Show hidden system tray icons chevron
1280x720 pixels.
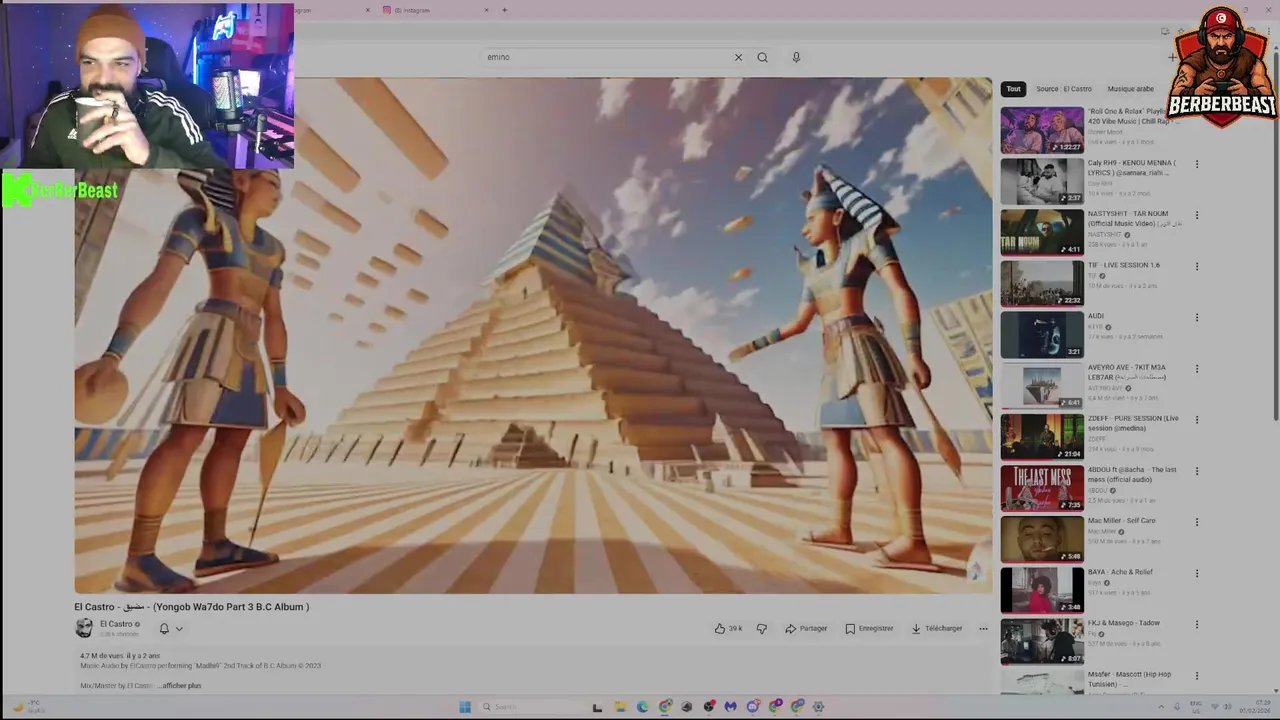point(1161,707)
